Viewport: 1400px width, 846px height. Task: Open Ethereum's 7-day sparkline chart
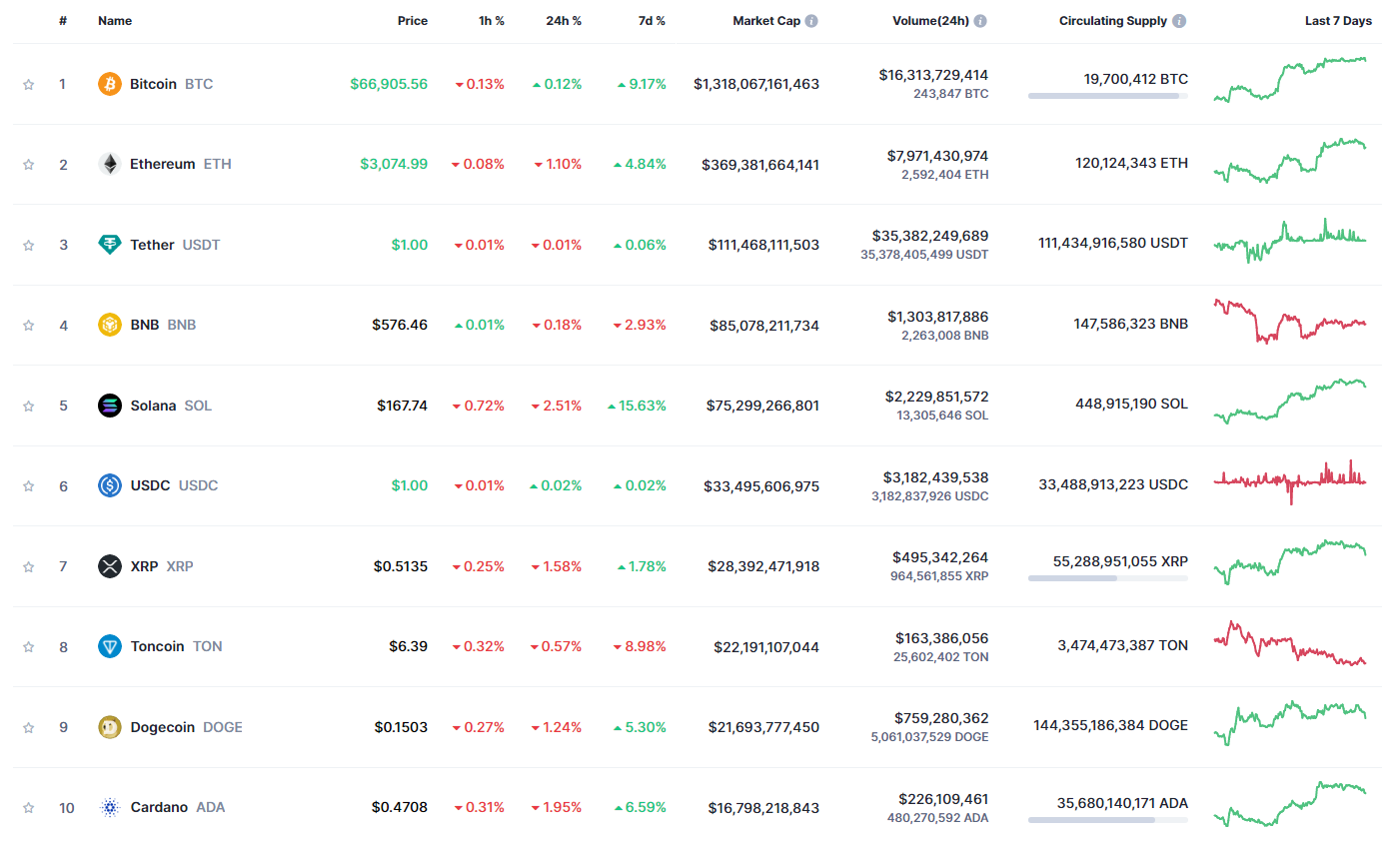point(1290,161)
